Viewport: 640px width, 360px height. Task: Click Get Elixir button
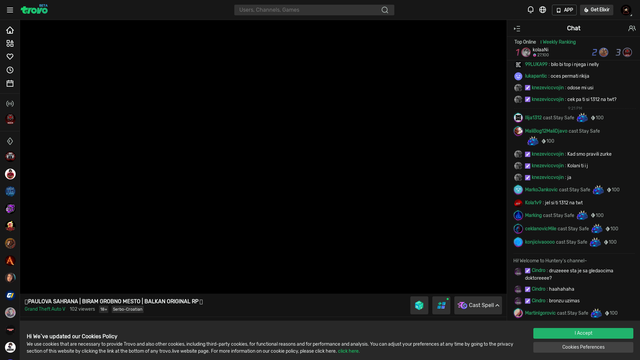pyautogui.click(x=596, y=10)
